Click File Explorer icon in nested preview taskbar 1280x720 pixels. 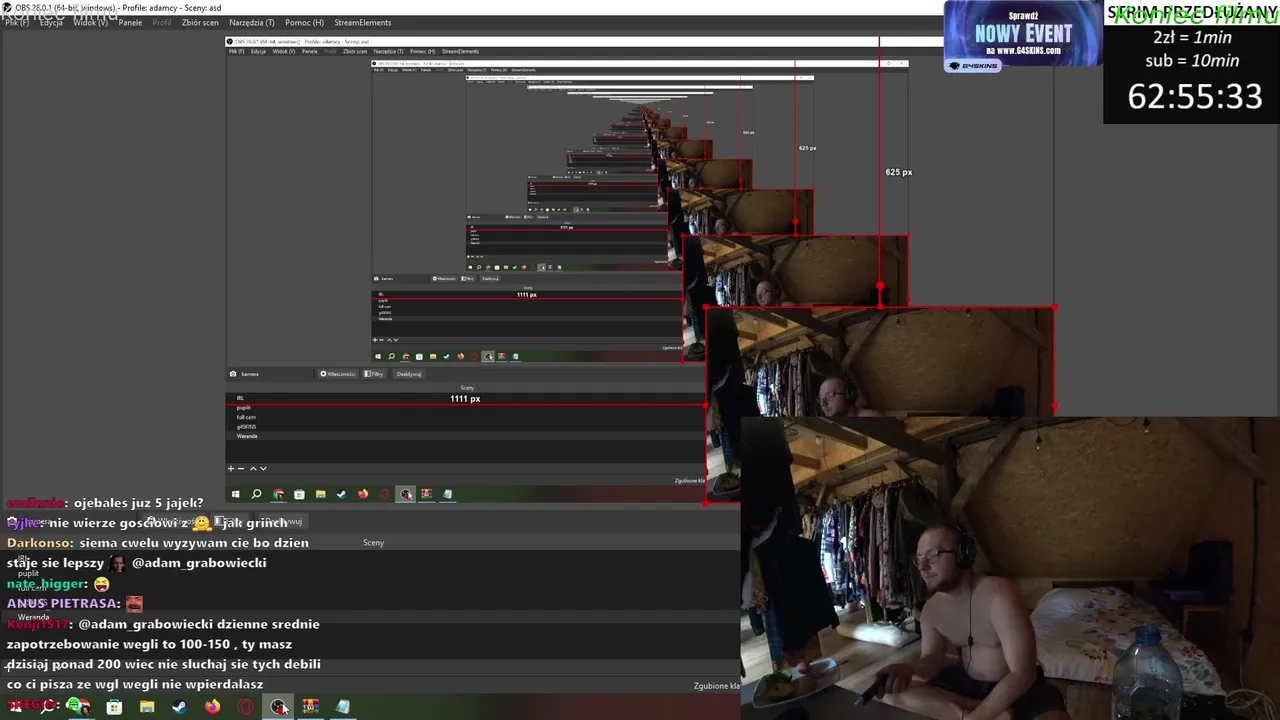[320, 494]
